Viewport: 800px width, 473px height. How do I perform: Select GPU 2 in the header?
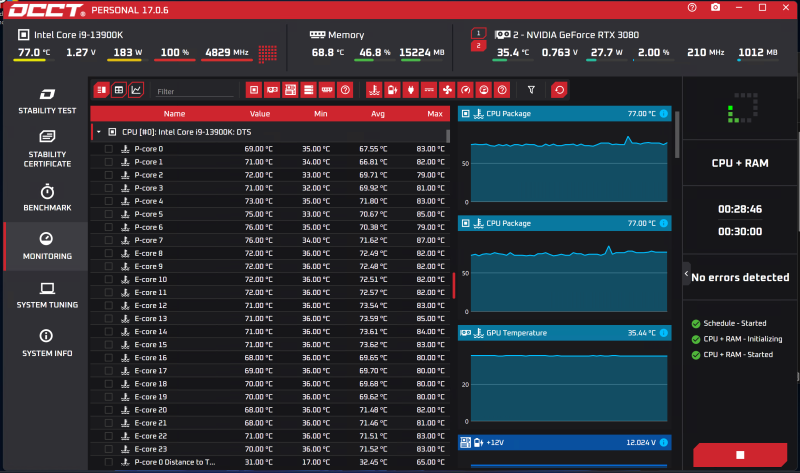point(478,46)
